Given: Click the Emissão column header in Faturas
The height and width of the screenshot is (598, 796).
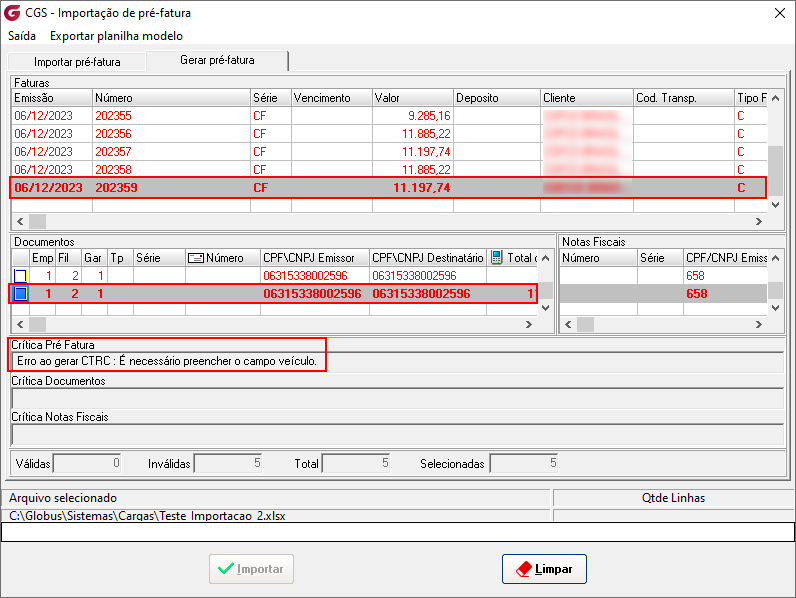Looking at the screenshot, I should [x=52, y=98].
